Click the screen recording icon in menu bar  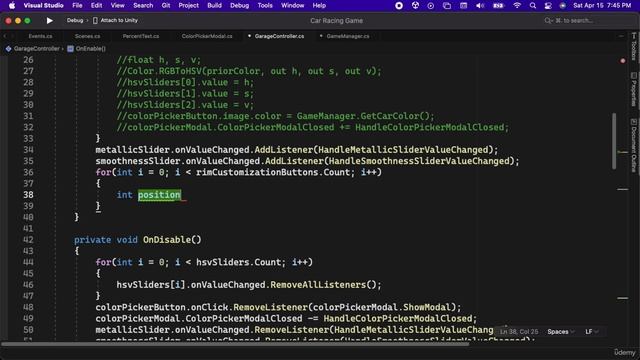[399, 5]
